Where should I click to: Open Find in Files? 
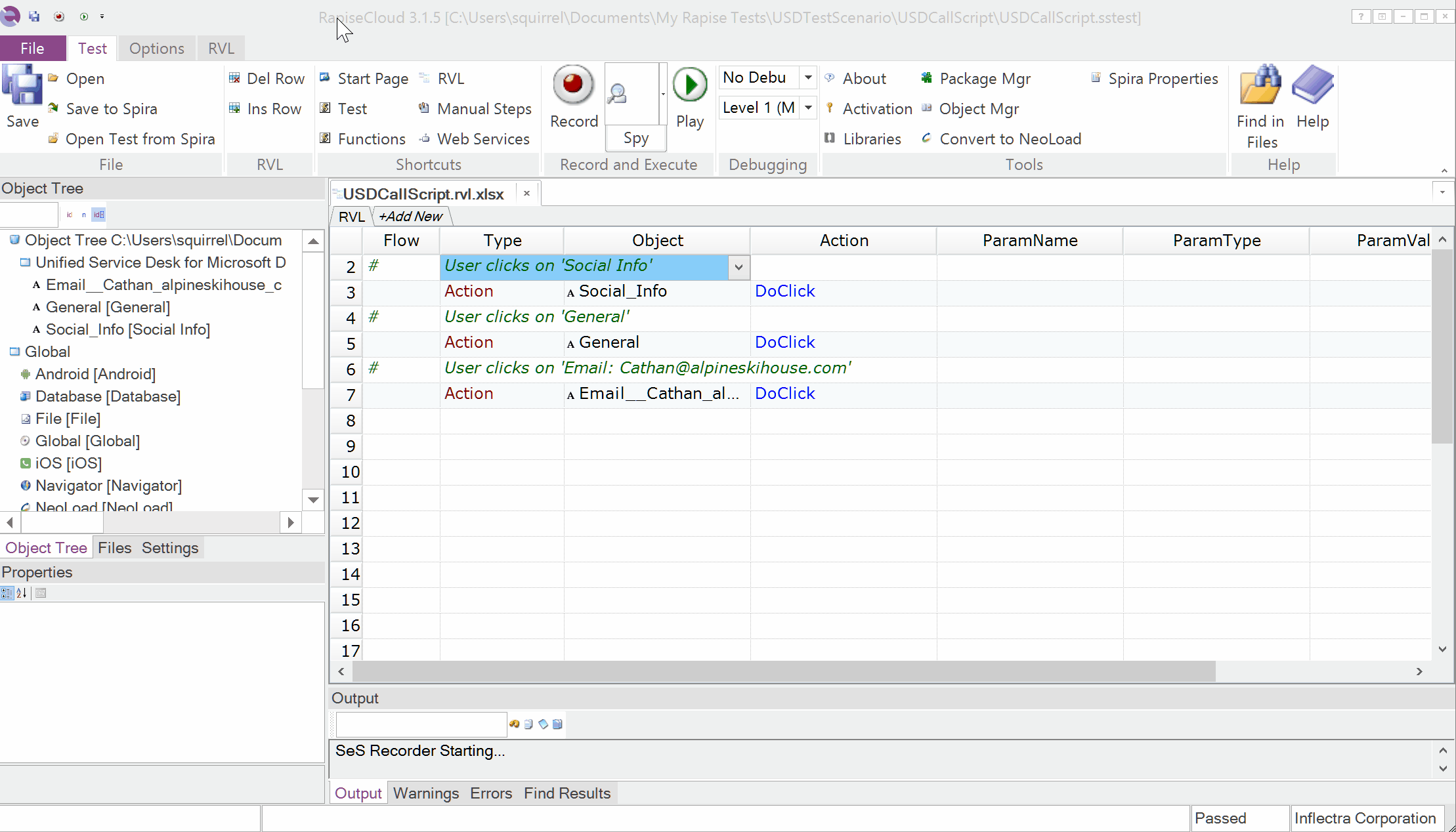(x=1260, y=85)
